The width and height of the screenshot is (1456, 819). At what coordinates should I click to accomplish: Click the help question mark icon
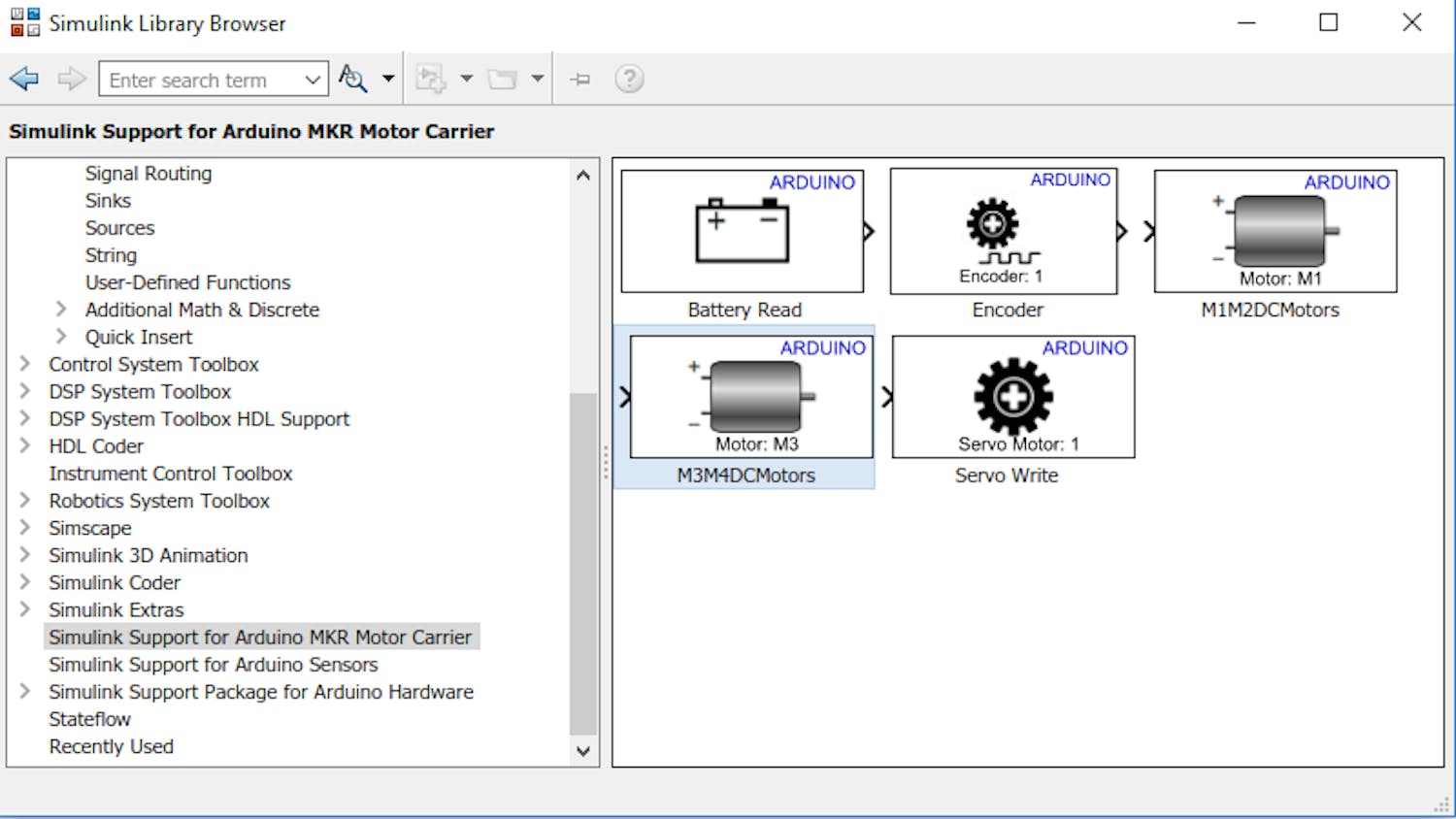pyautogui.click(x=629, y=79)
